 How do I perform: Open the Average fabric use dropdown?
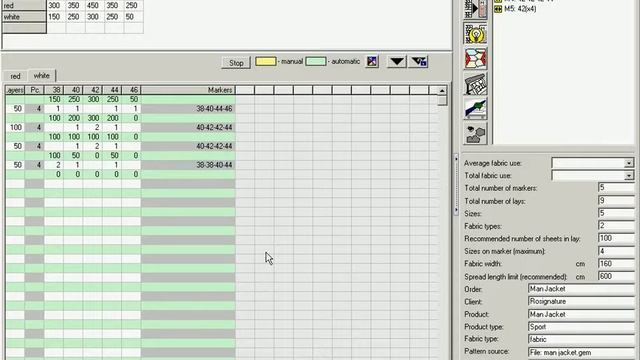click(629, 163)
